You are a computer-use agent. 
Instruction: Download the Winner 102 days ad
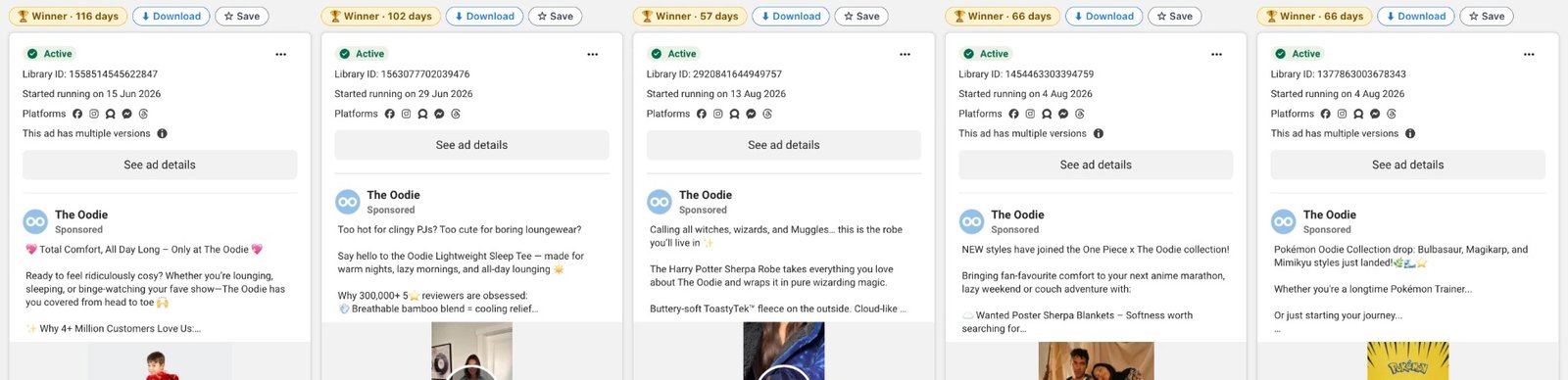coord(484,16)
